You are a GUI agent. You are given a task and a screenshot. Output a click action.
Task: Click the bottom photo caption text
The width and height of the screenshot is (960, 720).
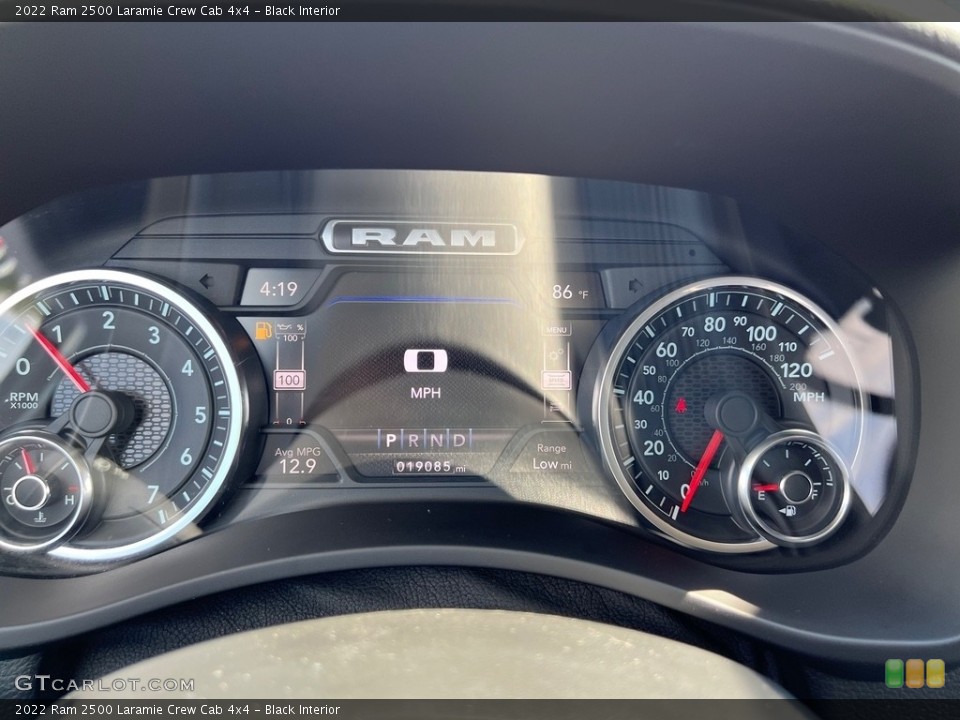(178, 710)
